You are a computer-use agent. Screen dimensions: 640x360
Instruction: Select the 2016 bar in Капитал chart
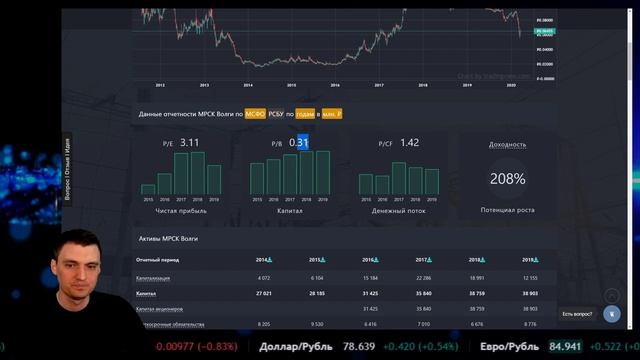point(273,177)
